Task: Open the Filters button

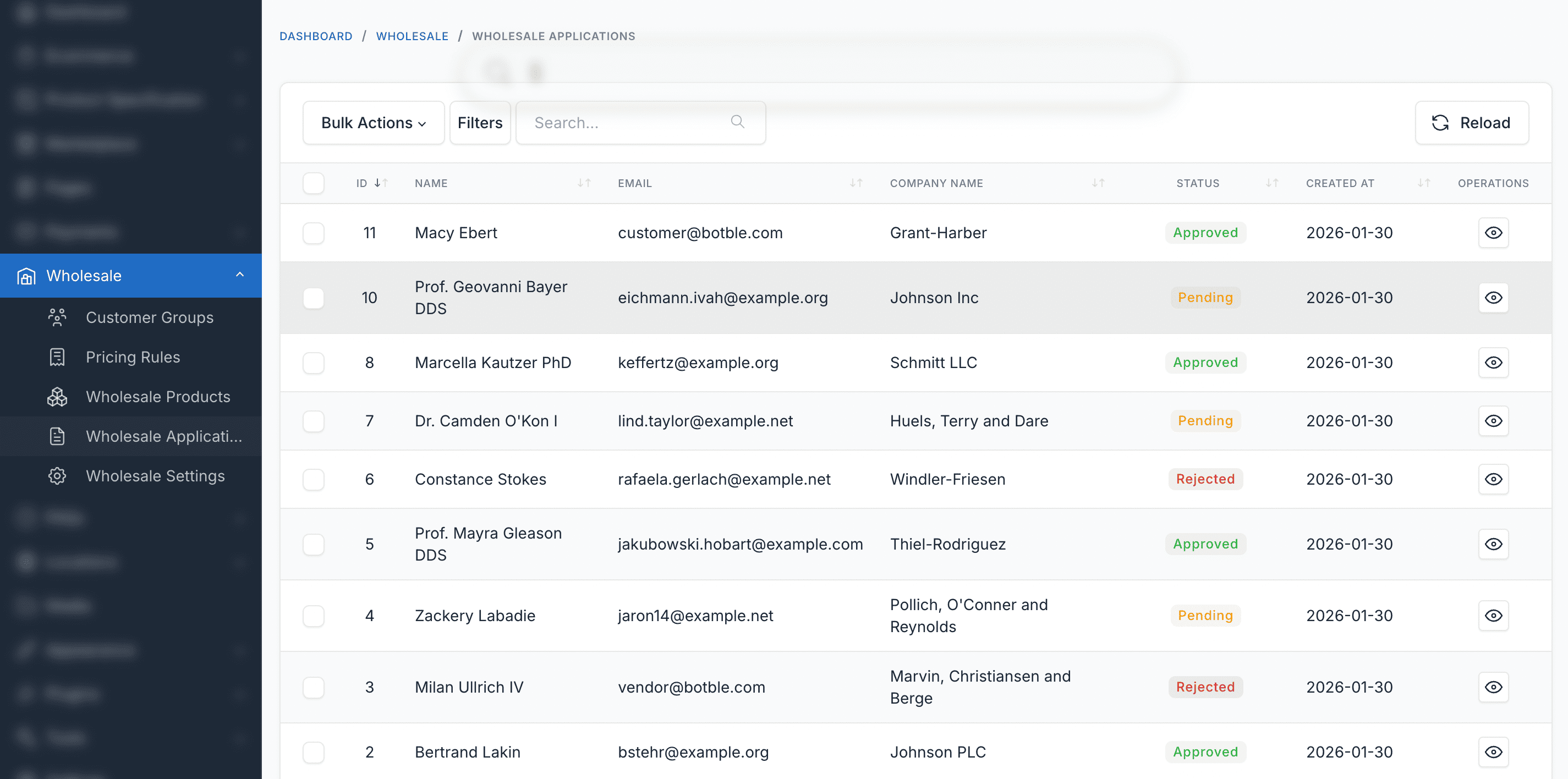Action: point(480,123)
